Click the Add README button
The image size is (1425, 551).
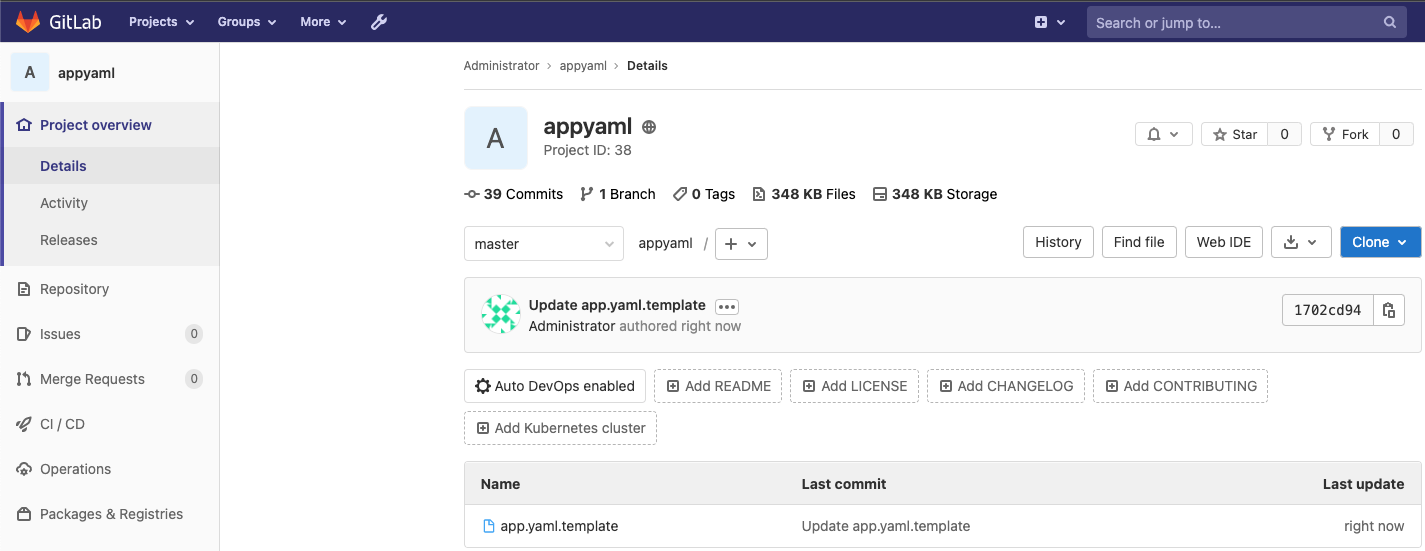pos(718,386)
